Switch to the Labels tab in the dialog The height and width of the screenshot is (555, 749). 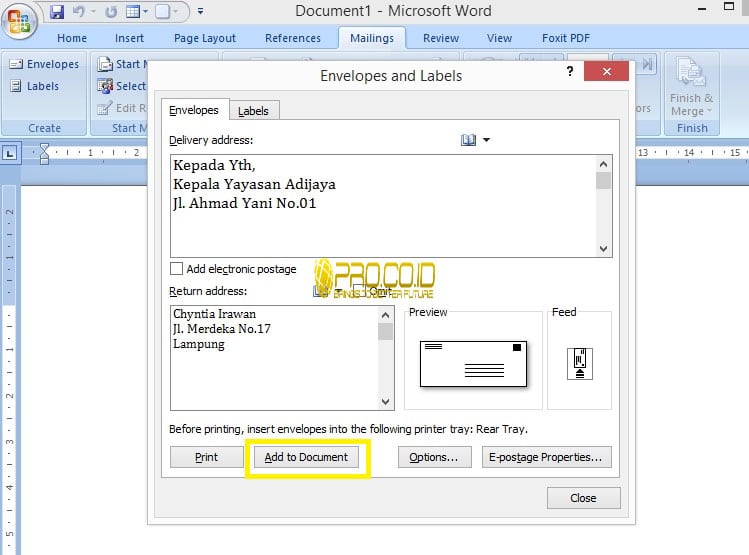coord(254,111)
